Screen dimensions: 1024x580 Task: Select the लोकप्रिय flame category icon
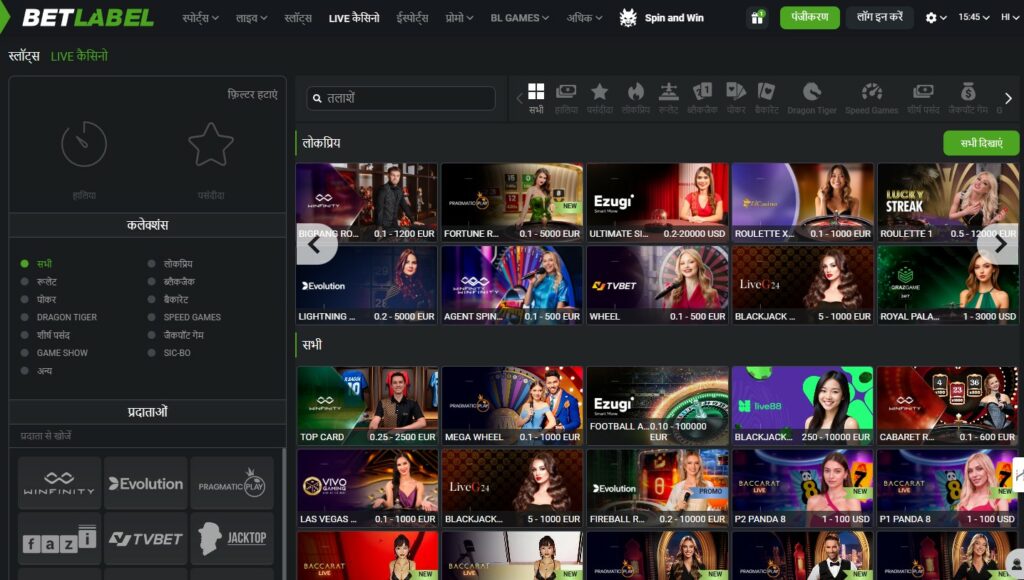tap(635, 99)
